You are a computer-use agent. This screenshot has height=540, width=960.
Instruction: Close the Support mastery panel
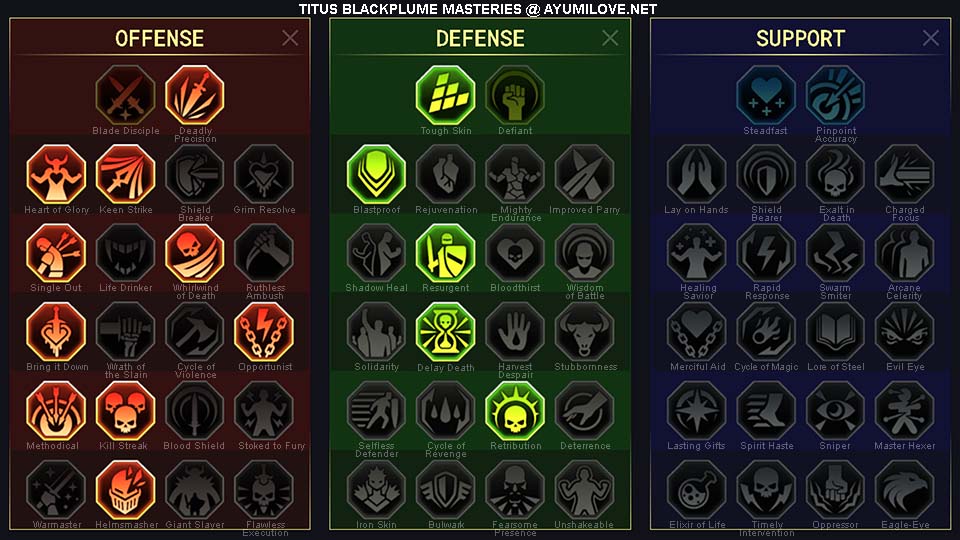931,38
